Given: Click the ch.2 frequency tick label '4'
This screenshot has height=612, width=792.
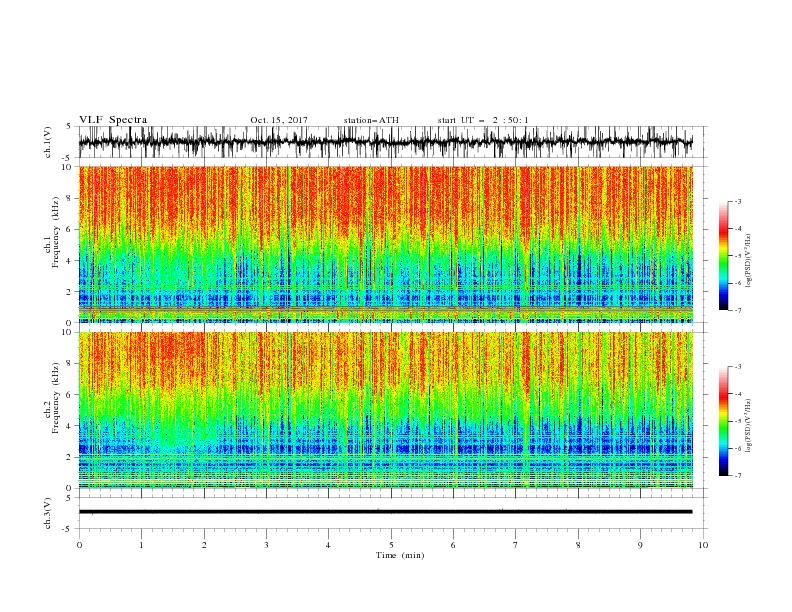Looking at the screenshot, I should coord(69,426).
